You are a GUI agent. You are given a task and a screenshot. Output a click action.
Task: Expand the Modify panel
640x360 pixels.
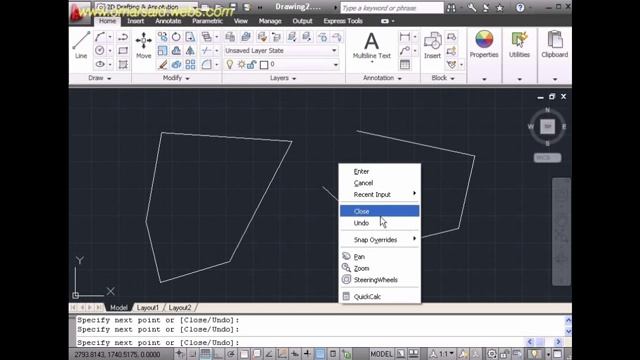176,78
